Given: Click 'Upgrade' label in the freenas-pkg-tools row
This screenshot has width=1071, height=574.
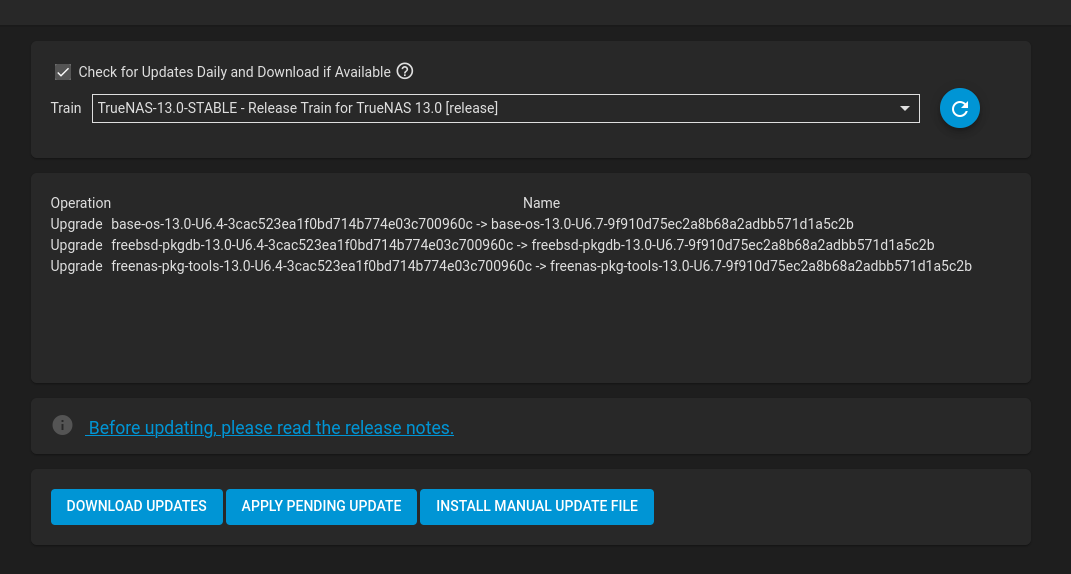Looking at the screenshot, I should (x=76, y=266).
